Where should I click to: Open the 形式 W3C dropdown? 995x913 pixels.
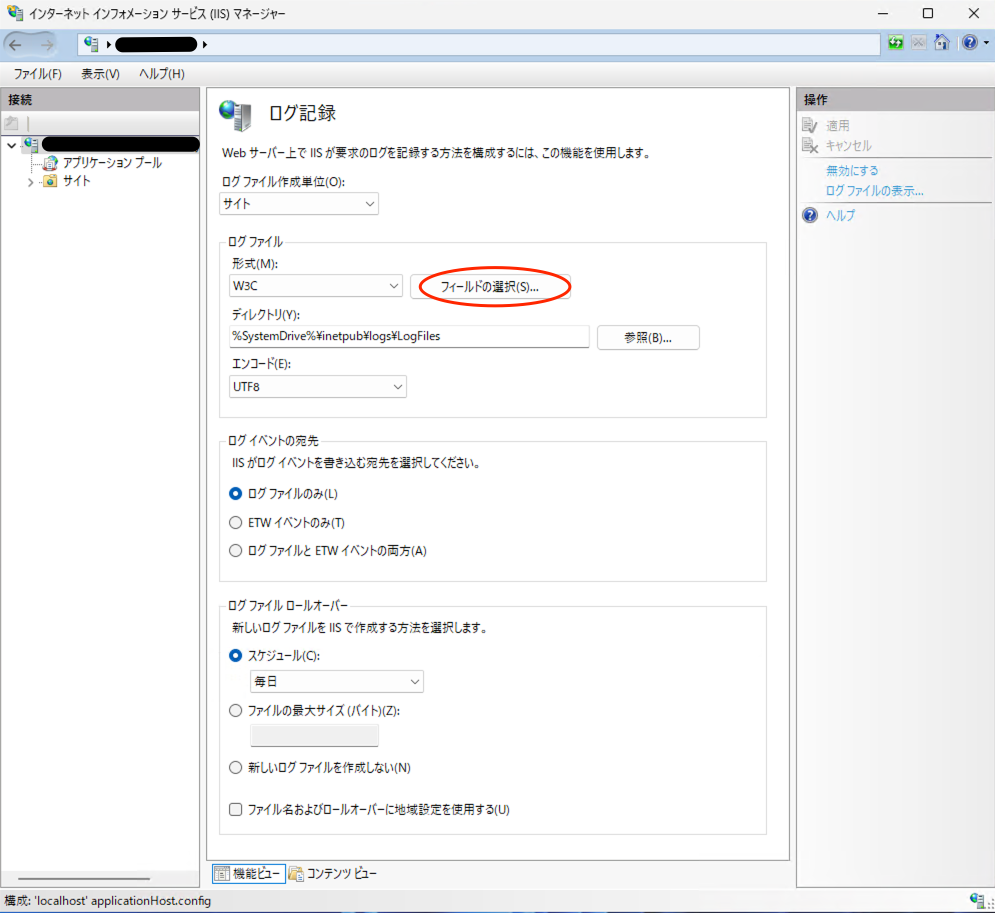pos(315,286)
